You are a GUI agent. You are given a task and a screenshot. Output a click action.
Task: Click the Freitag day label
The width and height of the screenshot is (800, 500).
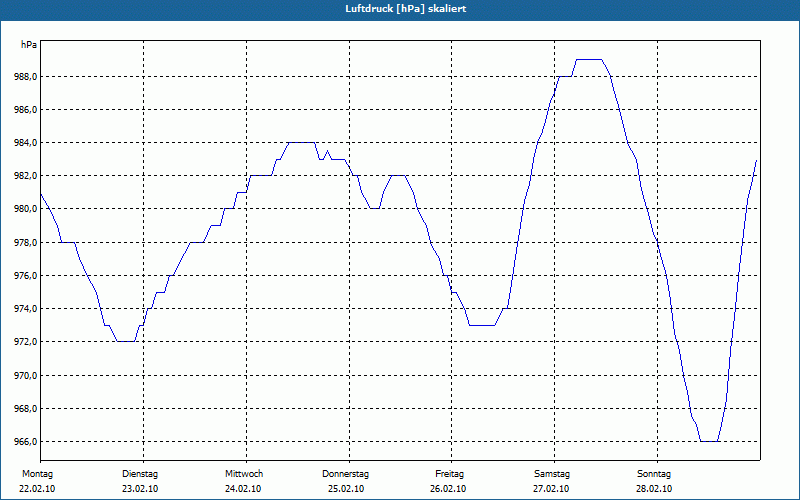(449, 474)
